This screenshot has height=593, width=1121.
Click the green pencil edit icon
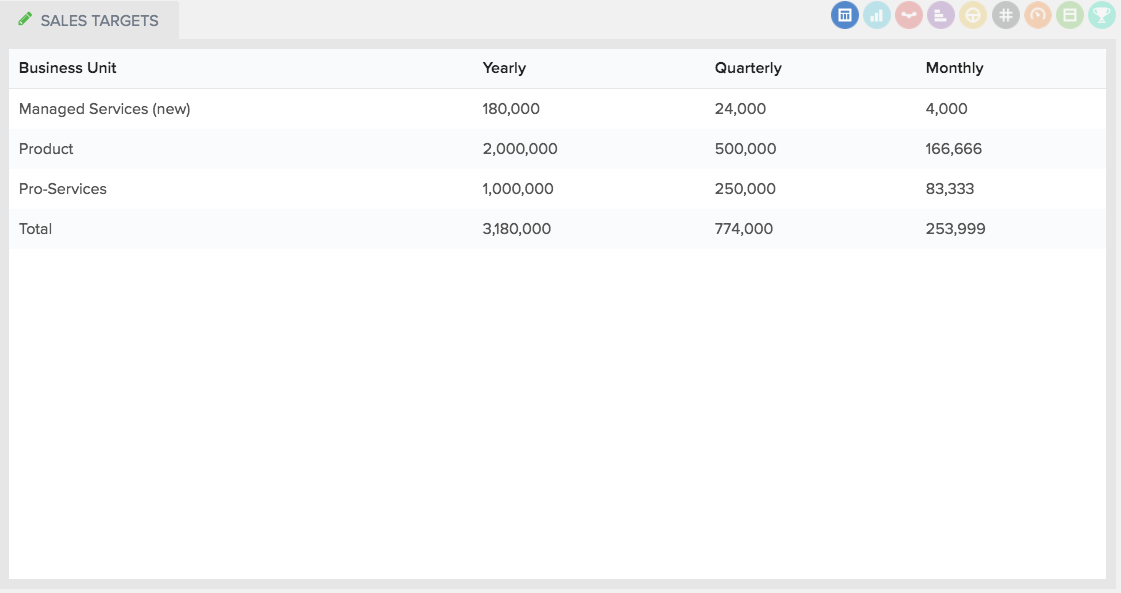tap(25, 19)
